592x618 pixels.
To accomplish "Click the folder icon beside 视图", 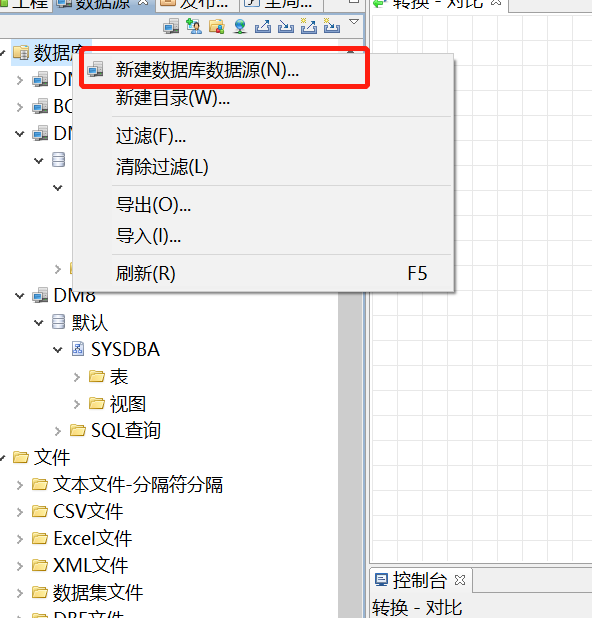I will coord(97,403).
